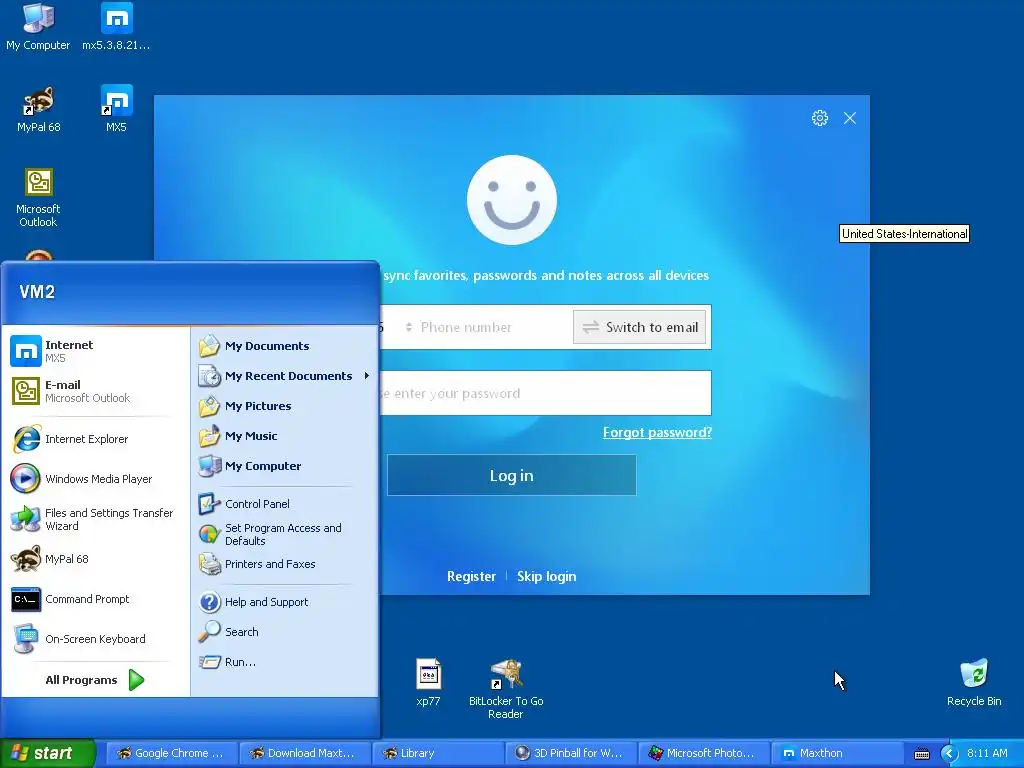The image size is (1024, 768).
Task: Open country code stepper beside Phone number
Action: (x=409, y=327)
